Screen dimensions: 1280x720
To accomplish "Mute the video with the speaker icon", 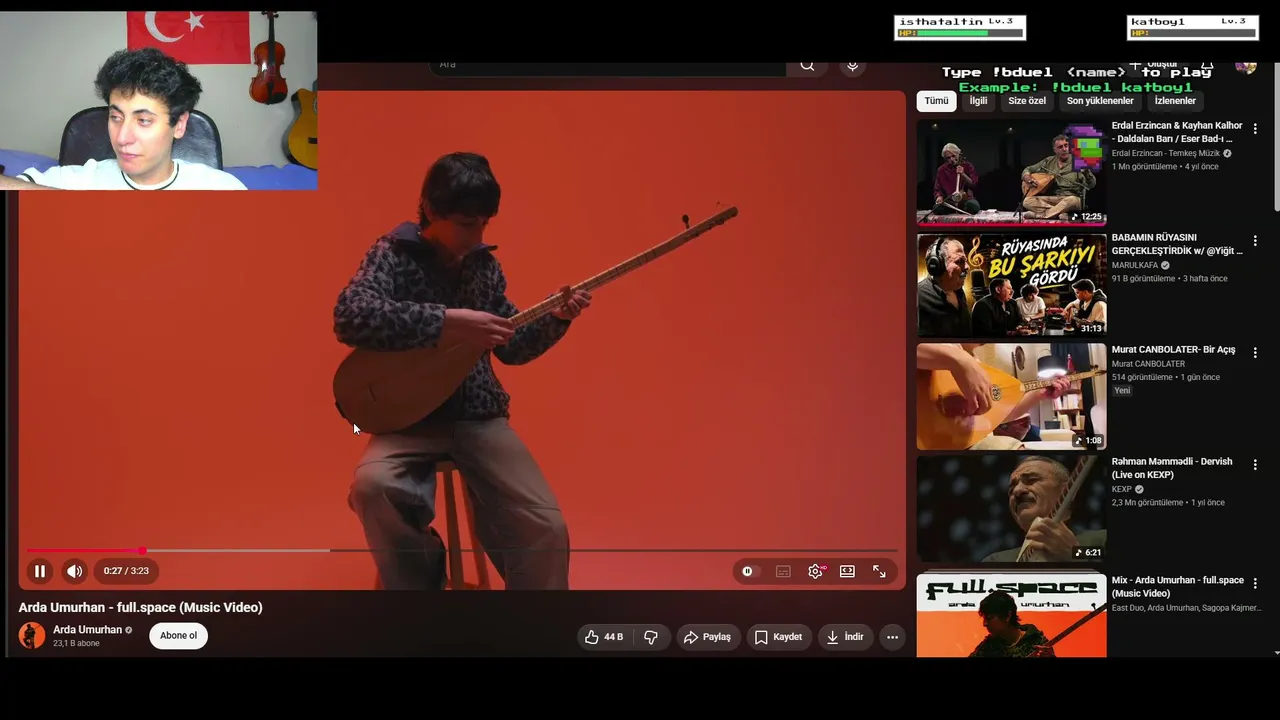I will 75,571.
